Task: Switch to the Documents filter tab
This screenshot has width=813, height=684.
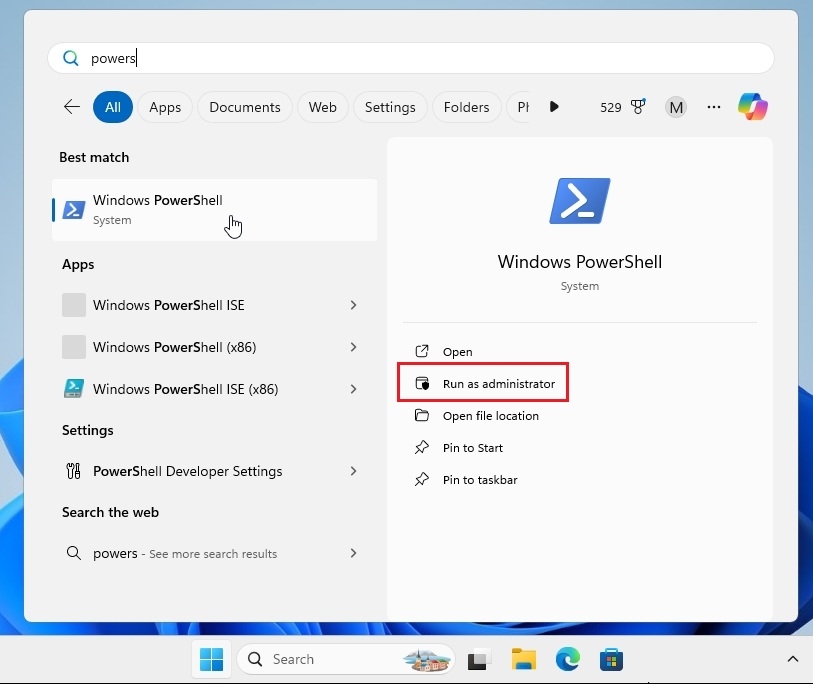Action: 244,107
